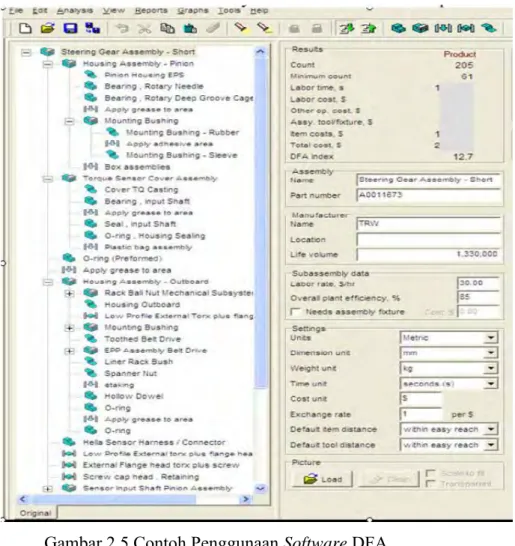Undo using the curved arrow toolbar icon

[122, 28]
